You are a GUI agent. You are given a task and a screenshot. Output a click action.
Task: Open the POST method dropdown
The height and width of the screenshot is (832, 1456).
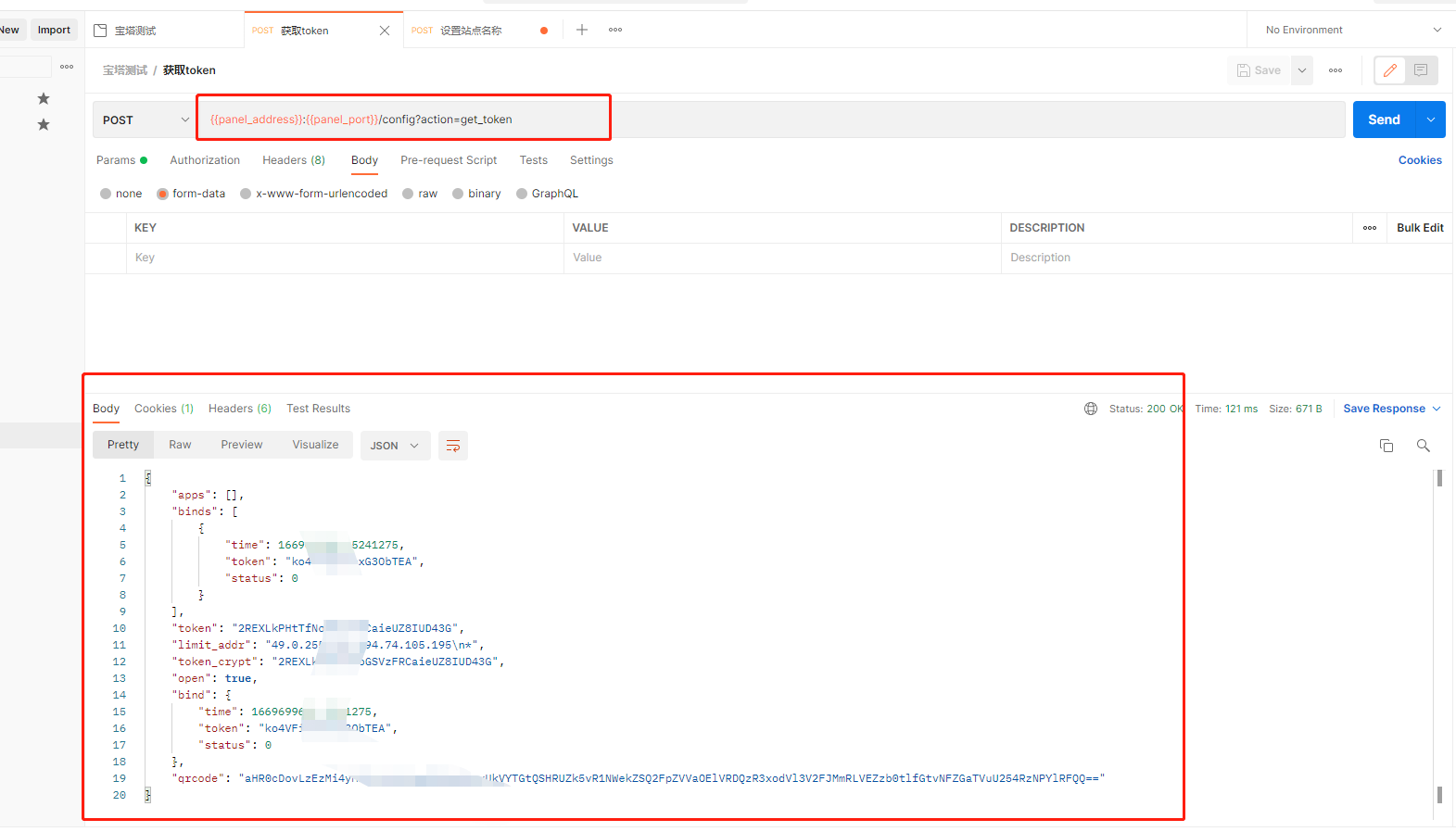pos(145,120)
